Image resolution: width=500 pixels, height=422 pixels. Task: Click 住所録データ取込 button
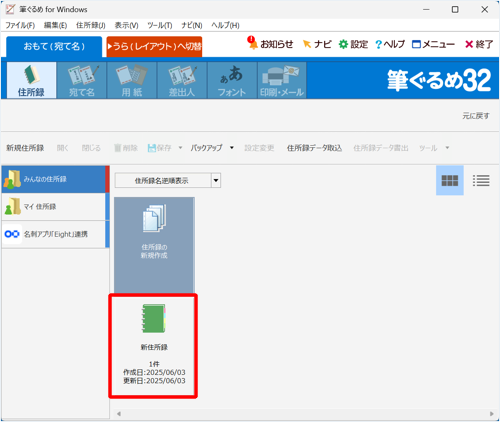click(314, 148)
